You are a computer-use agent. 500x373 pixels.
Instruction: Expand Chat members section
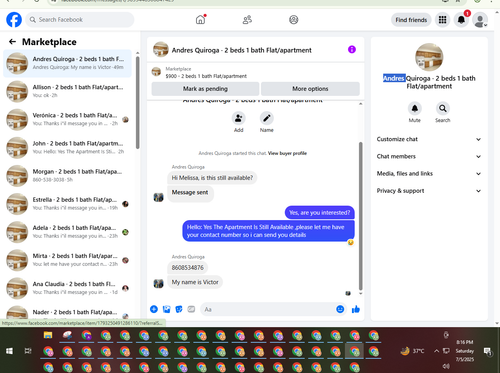click(x=429, y=156)
